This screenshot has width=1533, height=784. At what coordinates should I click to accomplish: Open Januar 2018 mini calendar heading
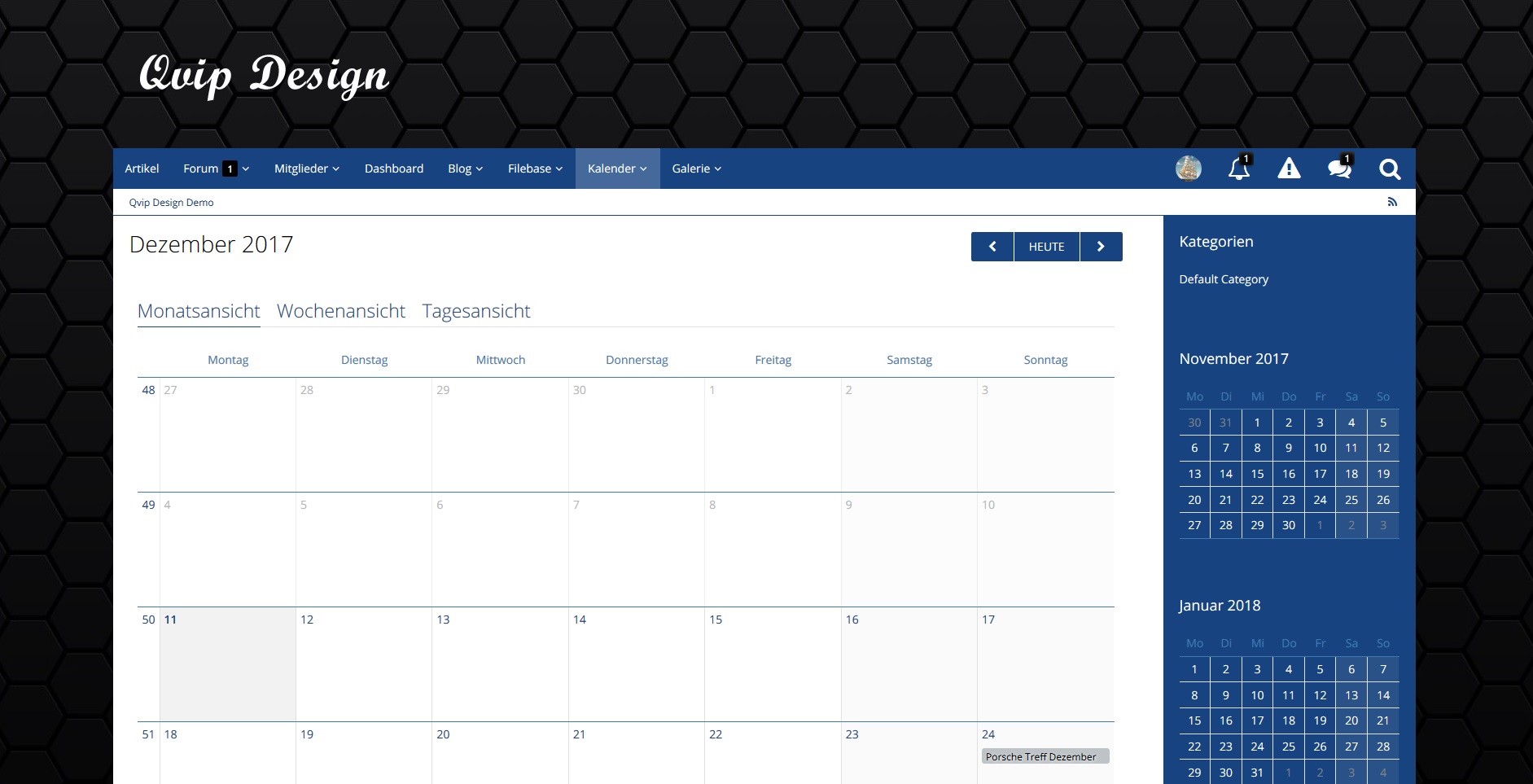[1219, 606]
